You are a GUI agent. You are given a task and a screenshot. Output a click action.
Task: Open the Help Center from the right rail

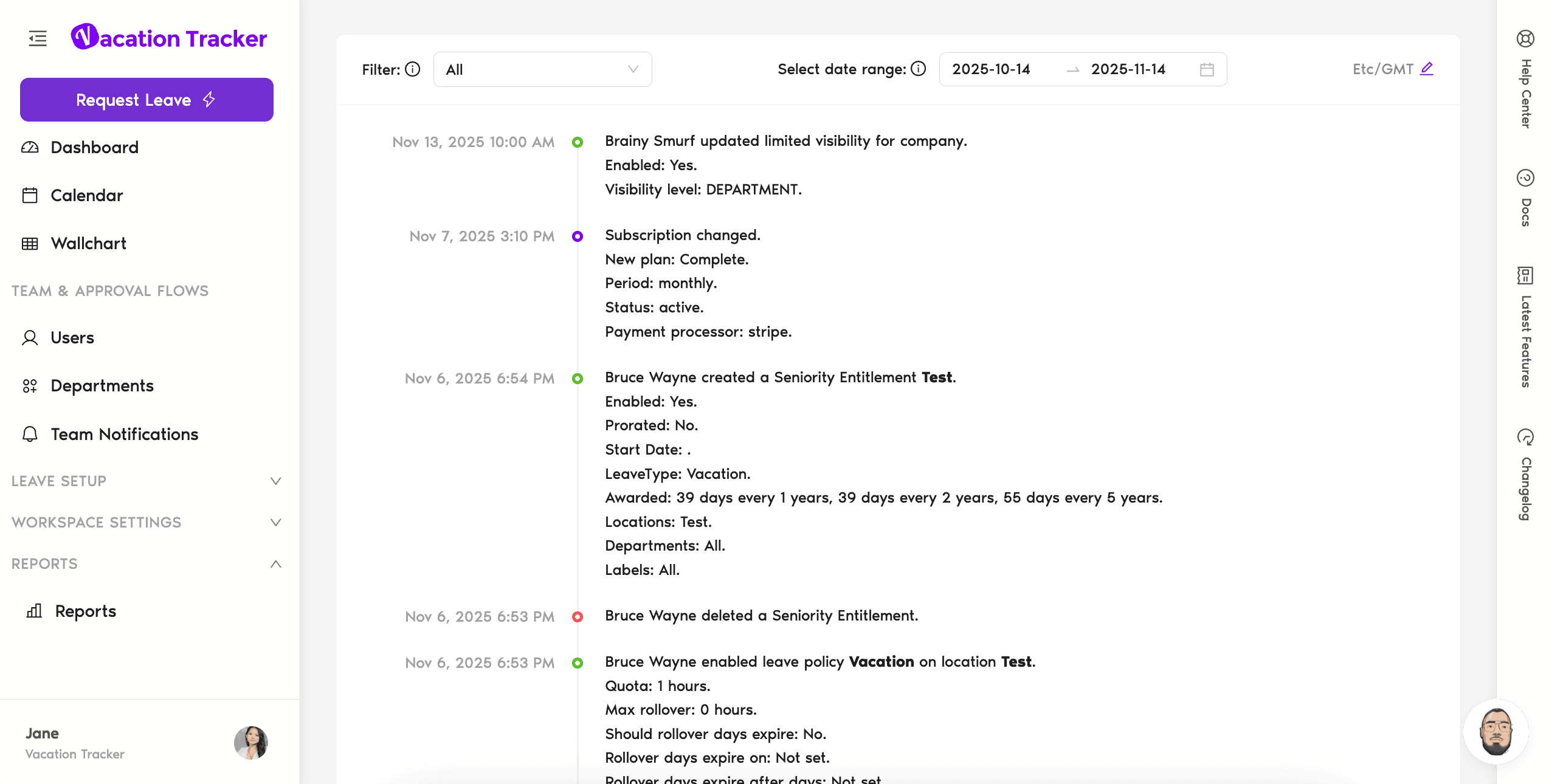(x=1525, y=39)
